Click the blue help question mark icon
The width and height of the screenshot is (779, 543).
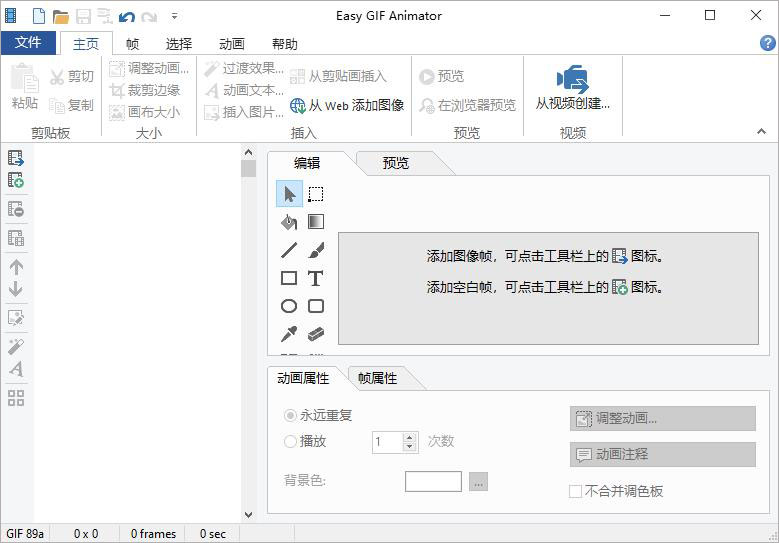tap(768, 43)
